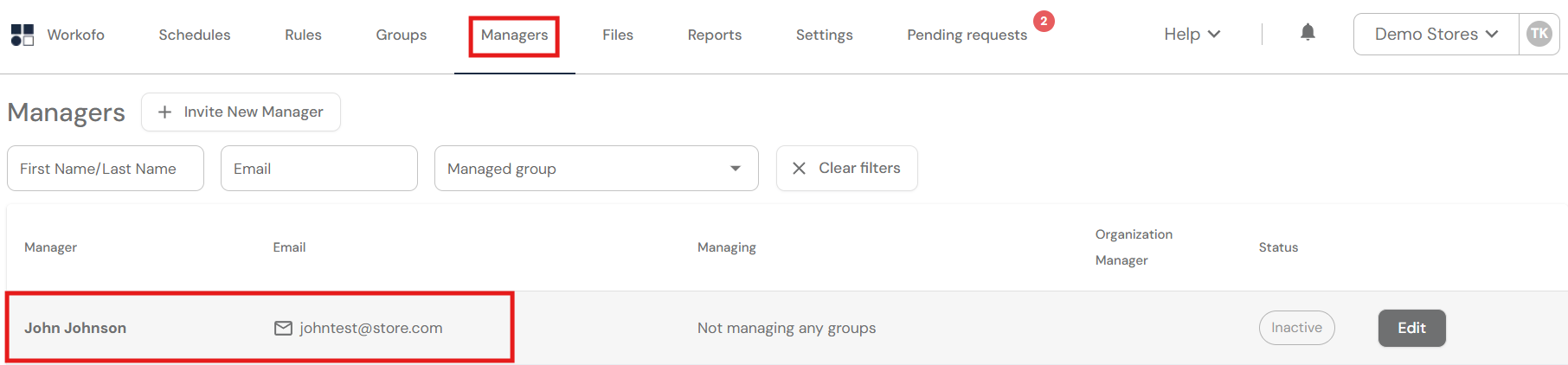Expand the Help menu
The image size is (1568, 365).
(x=1192, y=34)
